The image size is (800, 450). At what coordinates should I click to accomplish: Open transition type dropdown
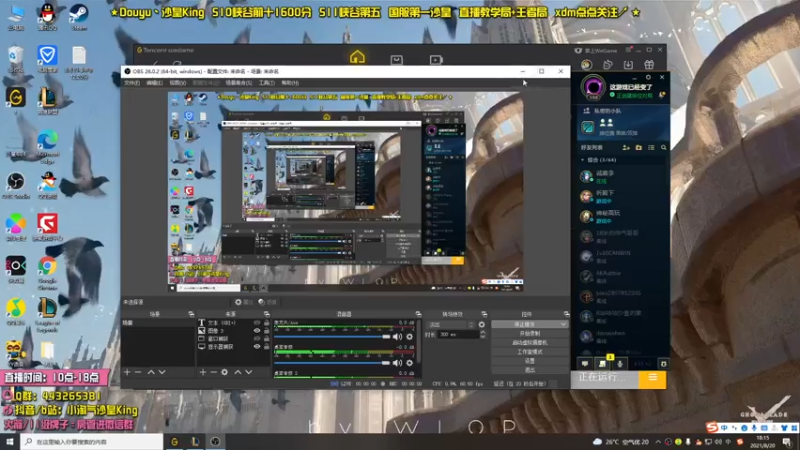coord(451,324)
